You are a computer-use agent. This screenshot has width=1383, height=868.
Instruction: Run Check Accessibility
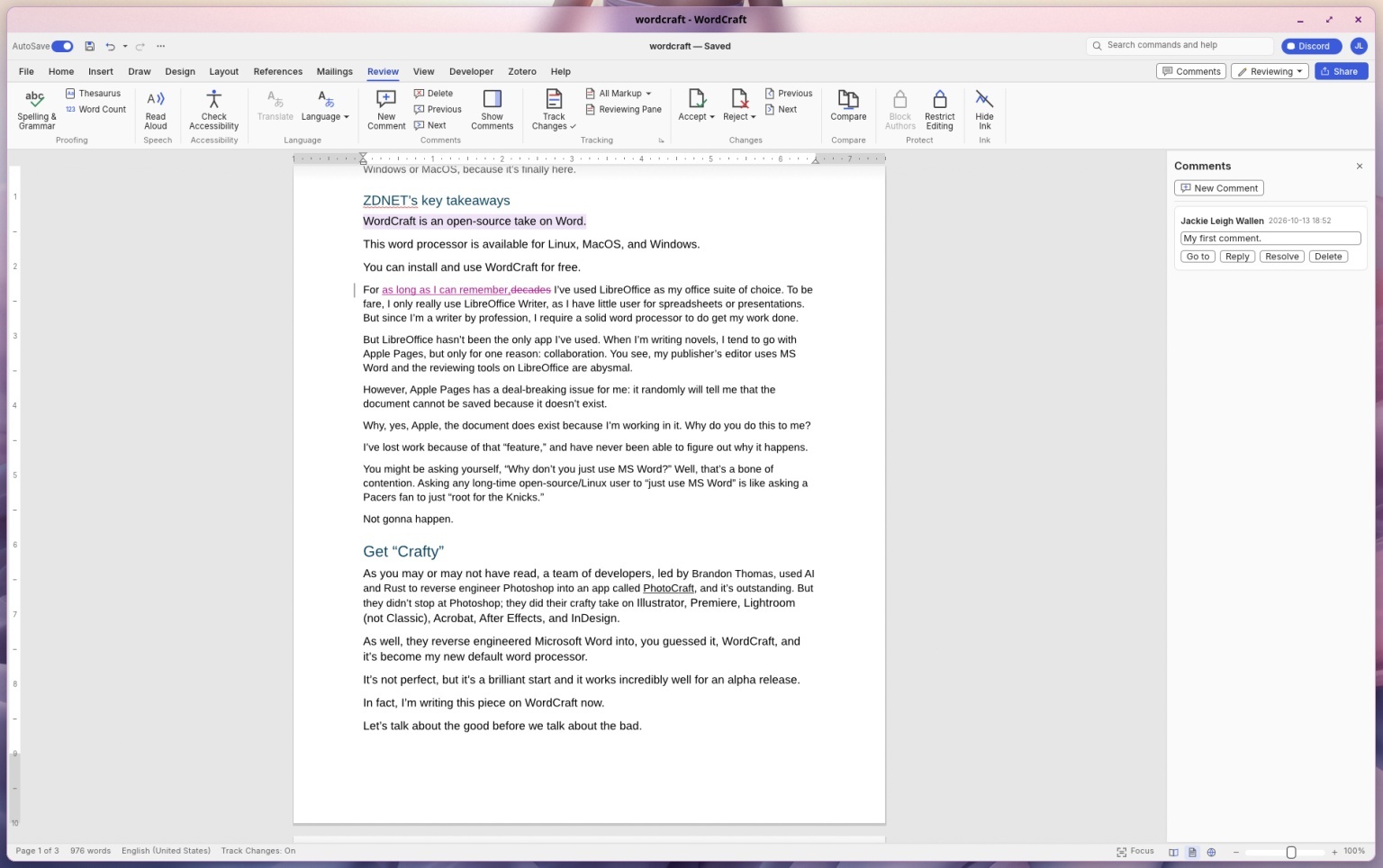click(x=214, y=109)
